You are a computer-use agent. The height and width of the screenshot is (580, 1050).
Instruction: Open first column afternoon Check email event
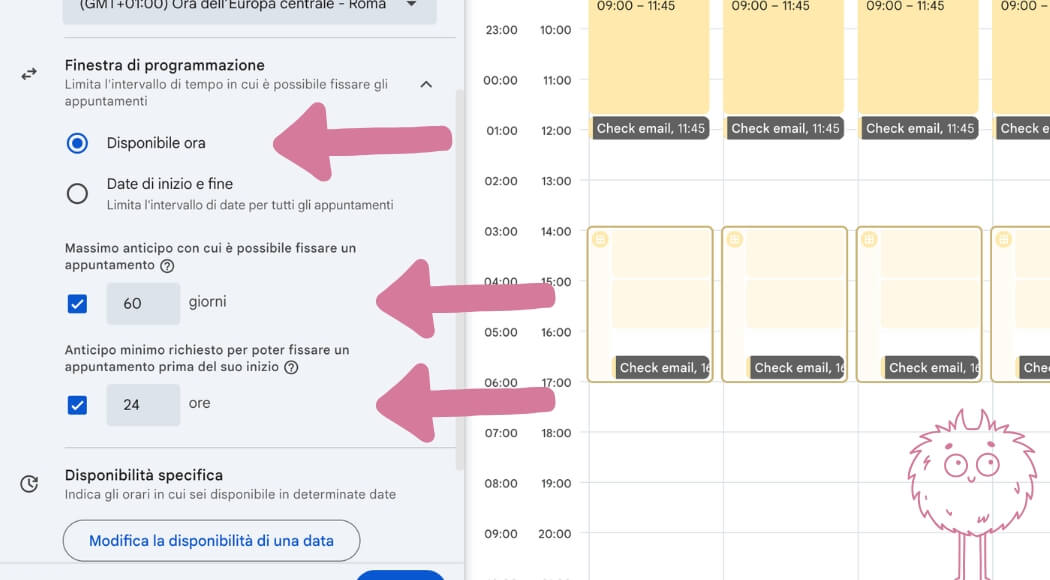pyautogui.click(x=662, y=367)
